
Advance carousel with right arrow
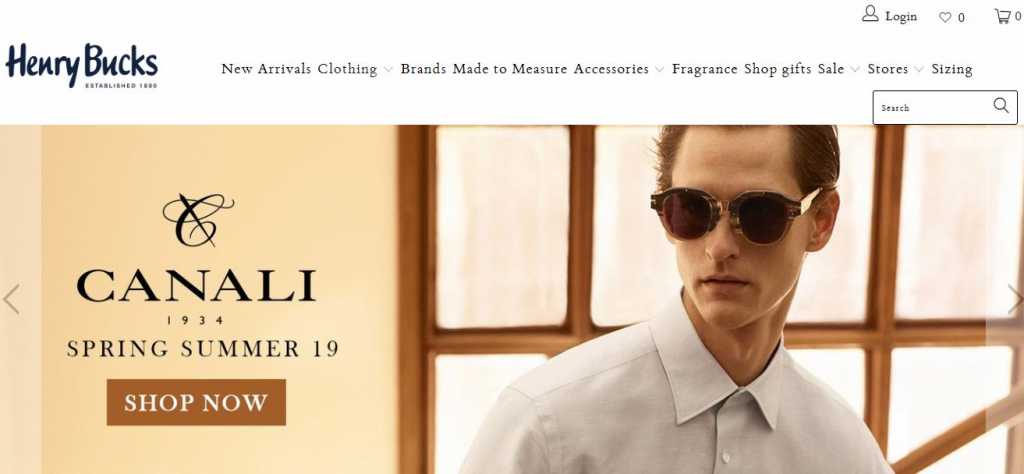coord(1014,299)
